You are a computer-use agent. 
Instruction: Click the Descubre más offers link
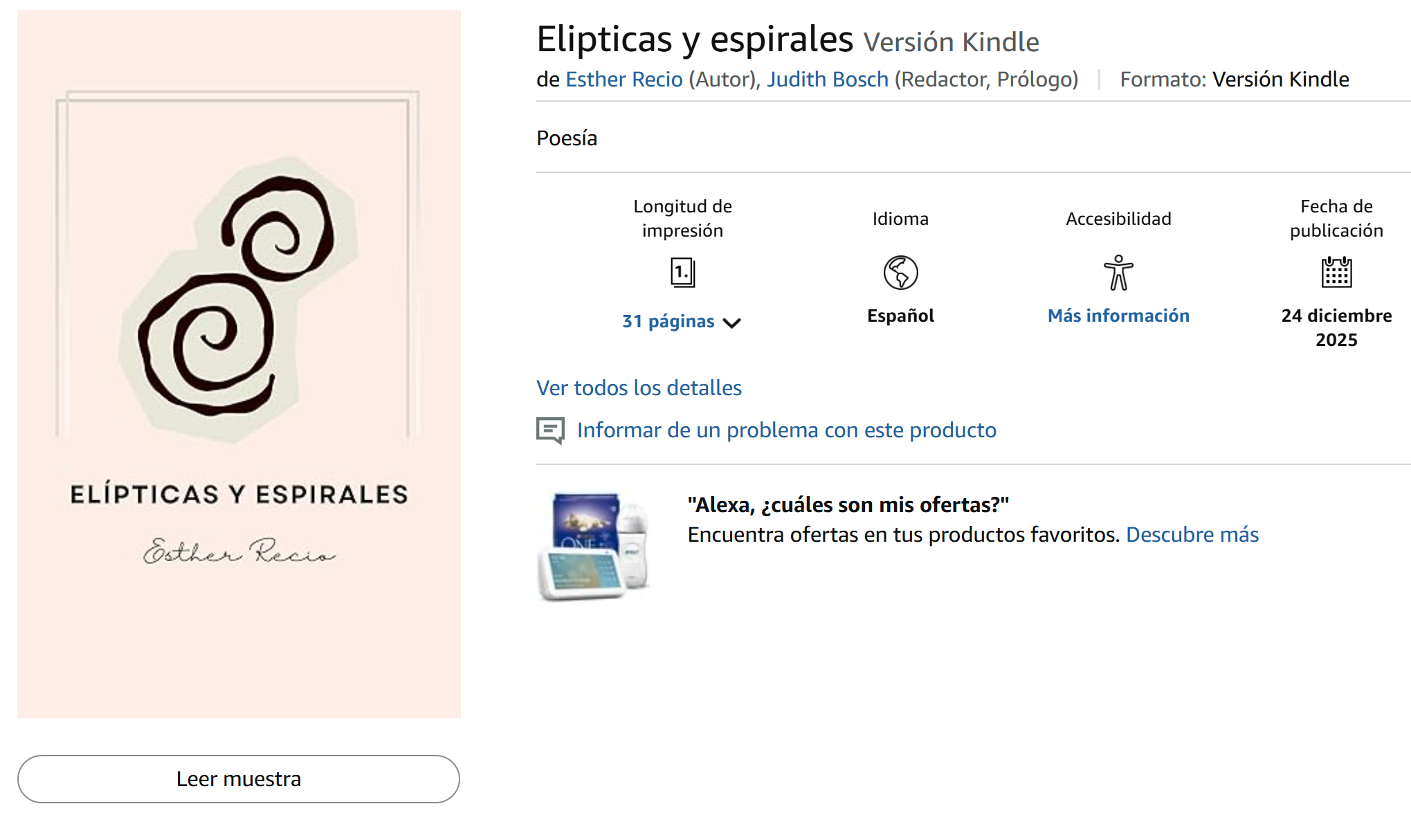(x=1192, y=535)
